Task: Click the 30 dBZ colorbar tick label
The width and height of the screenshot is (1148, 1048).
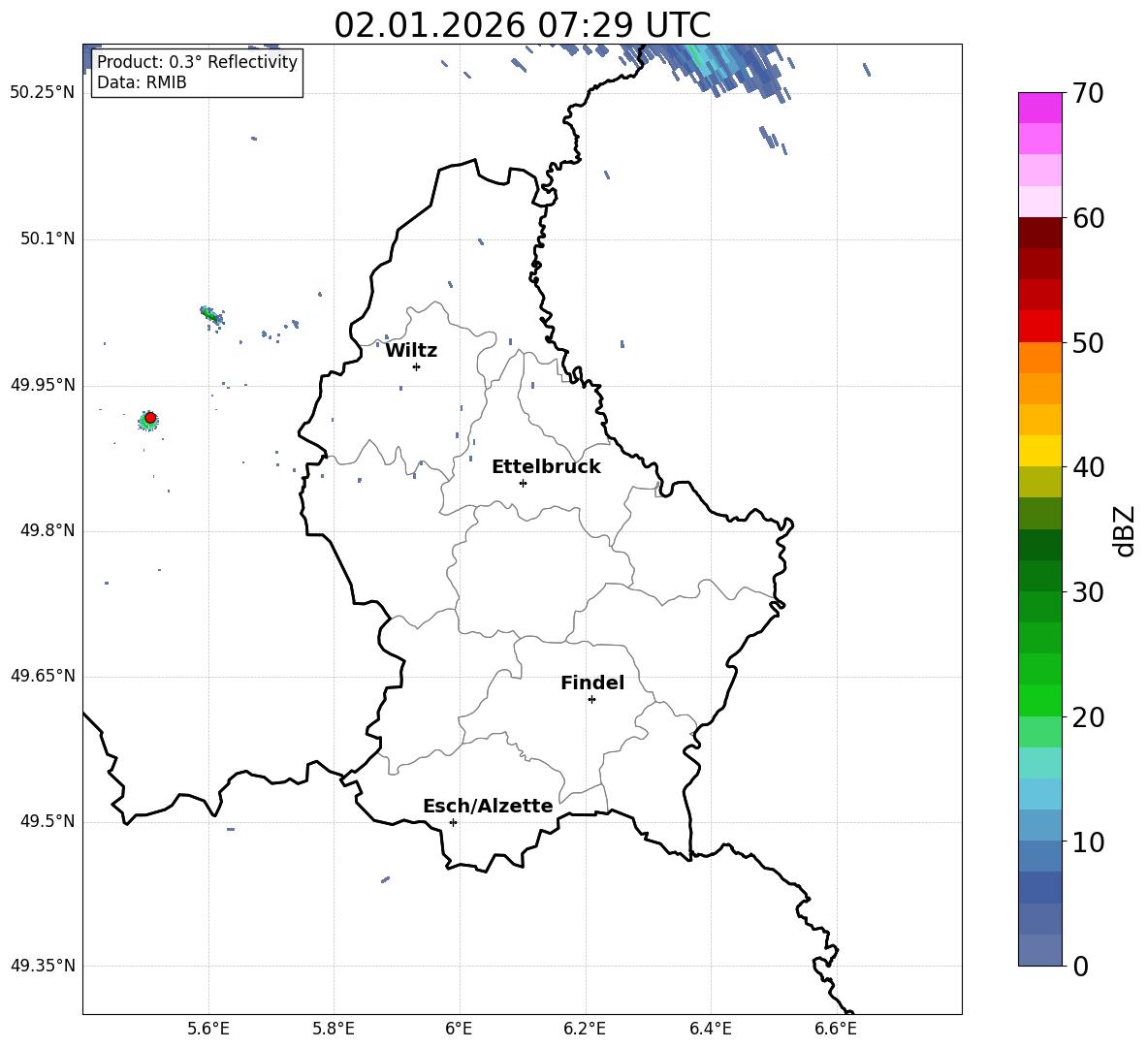Action: [1088, 592]
